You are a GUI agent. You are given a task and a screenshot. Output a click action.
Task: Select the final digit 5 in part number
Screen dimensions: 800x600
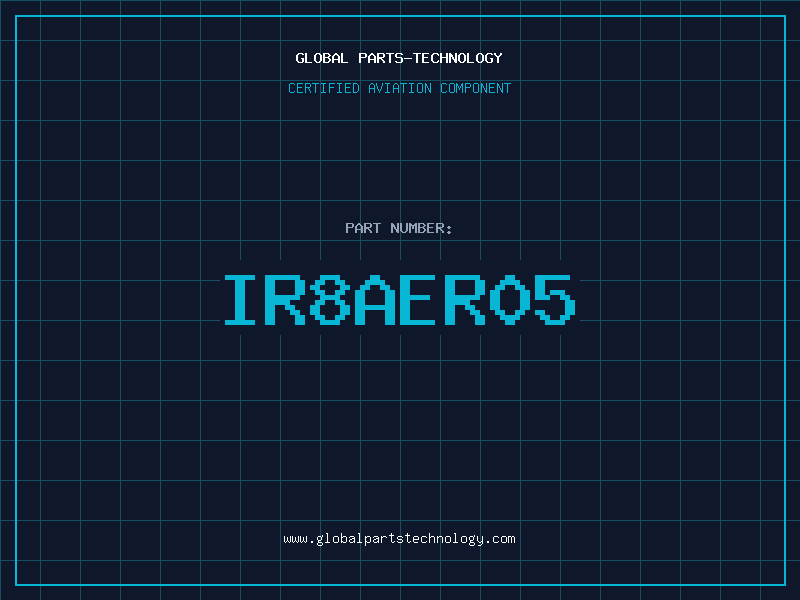coord(556,300)
